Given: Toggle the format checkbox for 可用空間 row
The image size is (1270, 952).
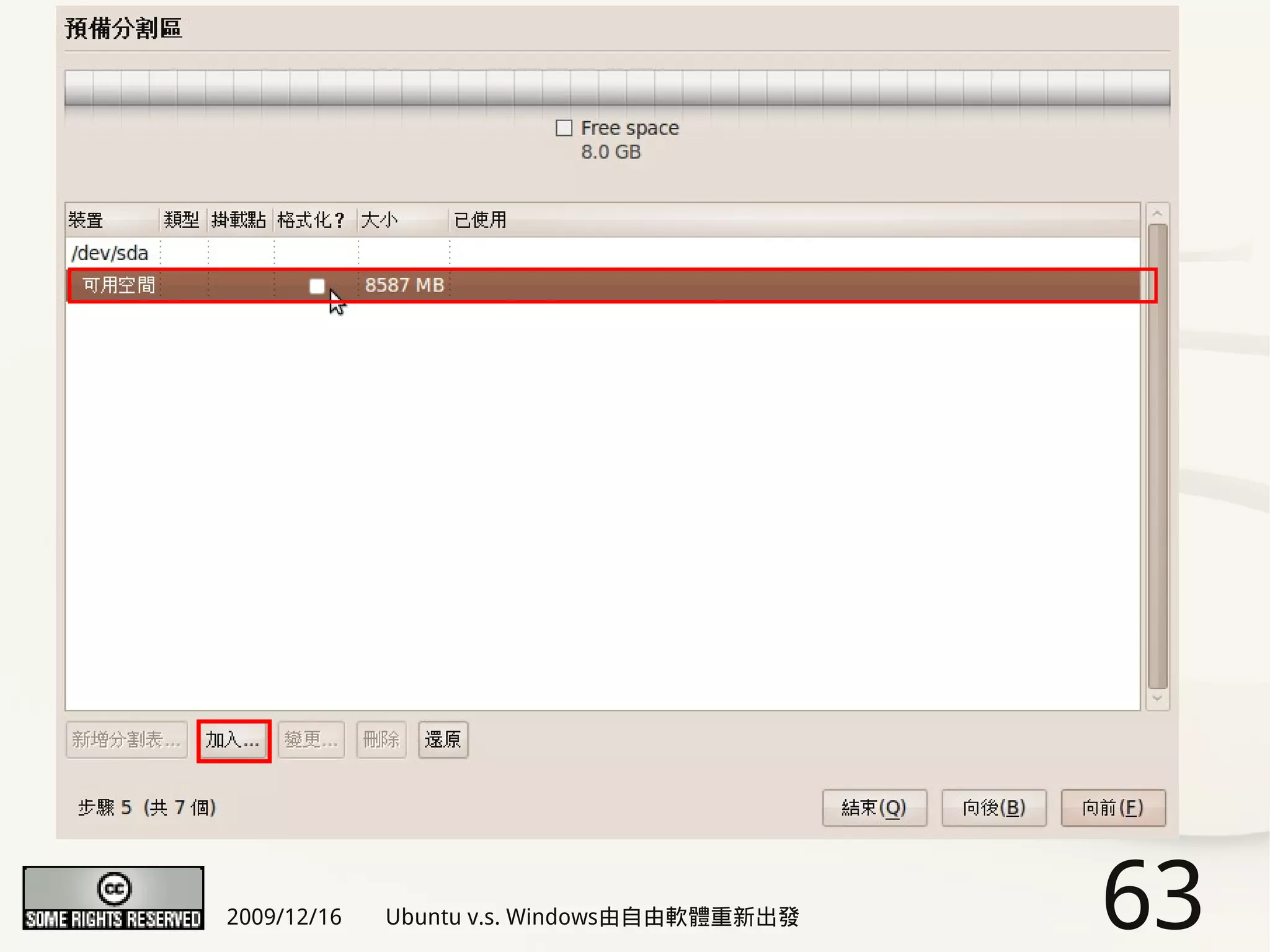Looking at the screenshot, I should pyautogui.click(x=317, y=286).
